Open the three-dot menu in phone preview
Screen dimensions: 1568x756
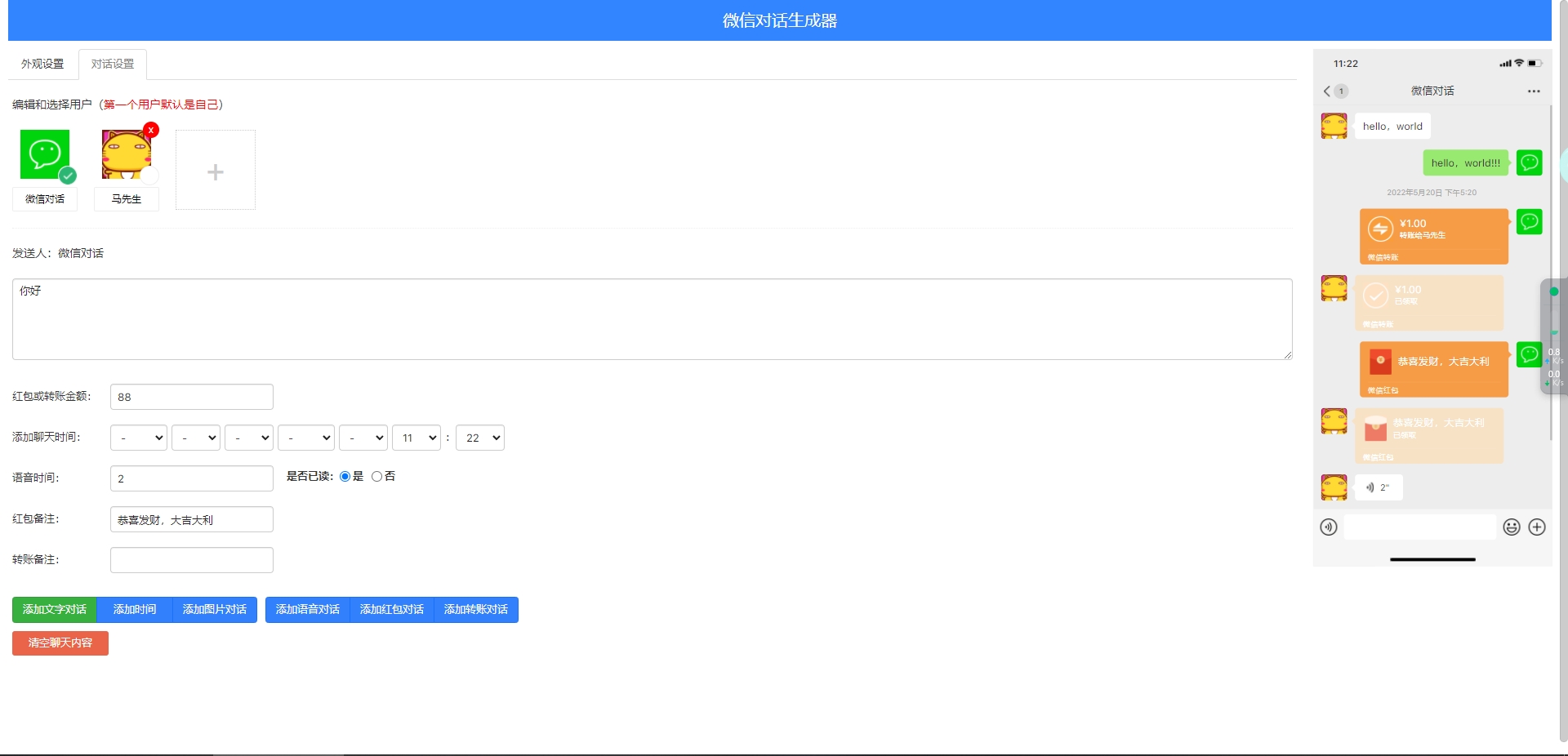(x=1534, y=91)
